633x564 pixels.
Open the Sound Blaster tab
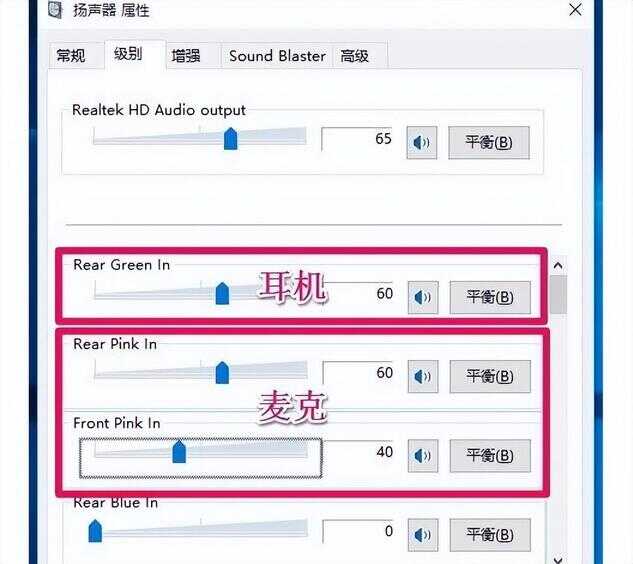point(277,56)
